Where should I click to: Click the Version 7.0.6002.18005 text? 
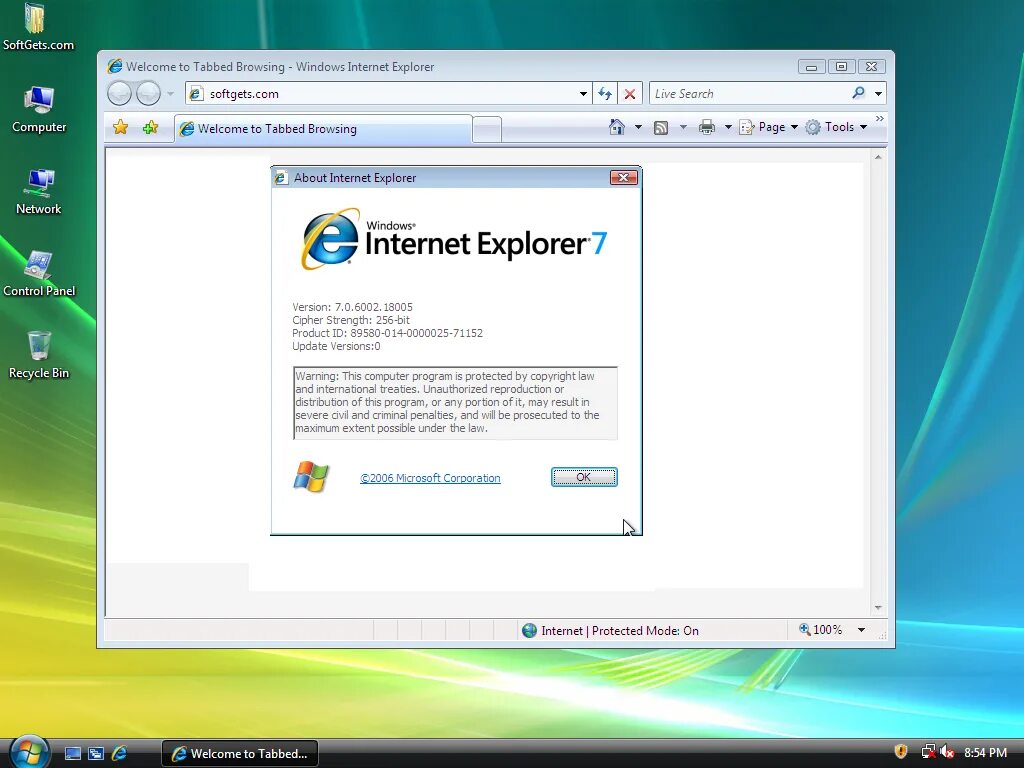[x=352, y=307]
